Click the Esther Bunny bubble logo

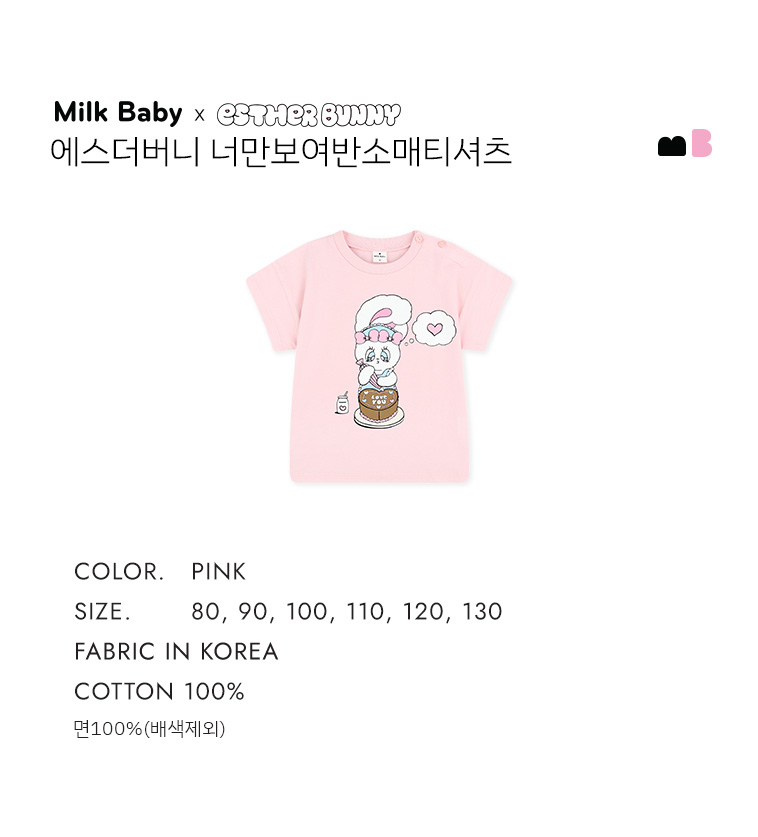[x=309, y=115]
